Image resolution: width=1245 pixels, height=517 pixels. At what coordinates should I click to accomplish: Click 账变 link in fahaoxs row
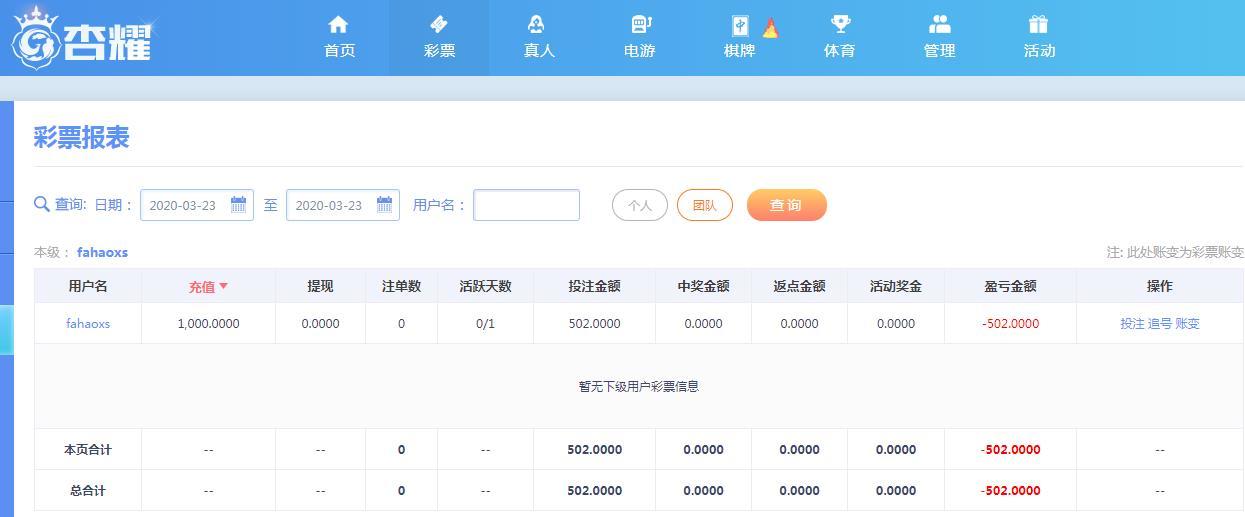1187,323
